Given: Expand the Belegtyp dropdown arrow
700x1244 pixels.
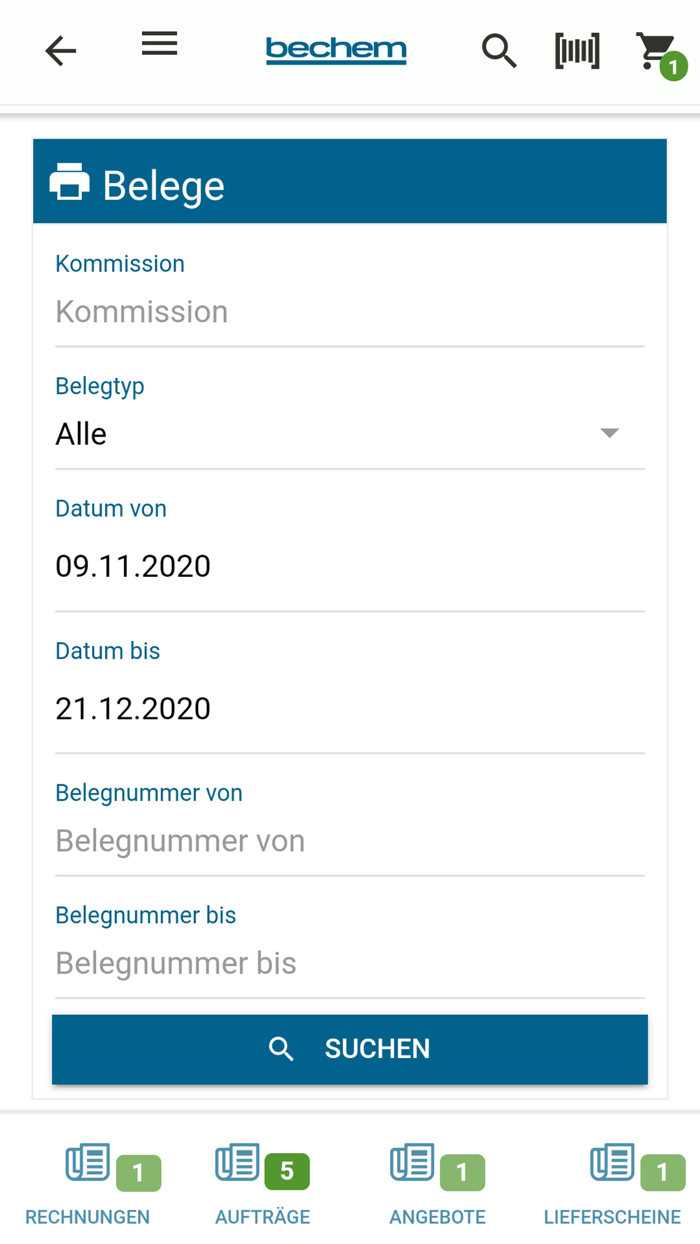Looking at the screenshot, I should point(609,433).
